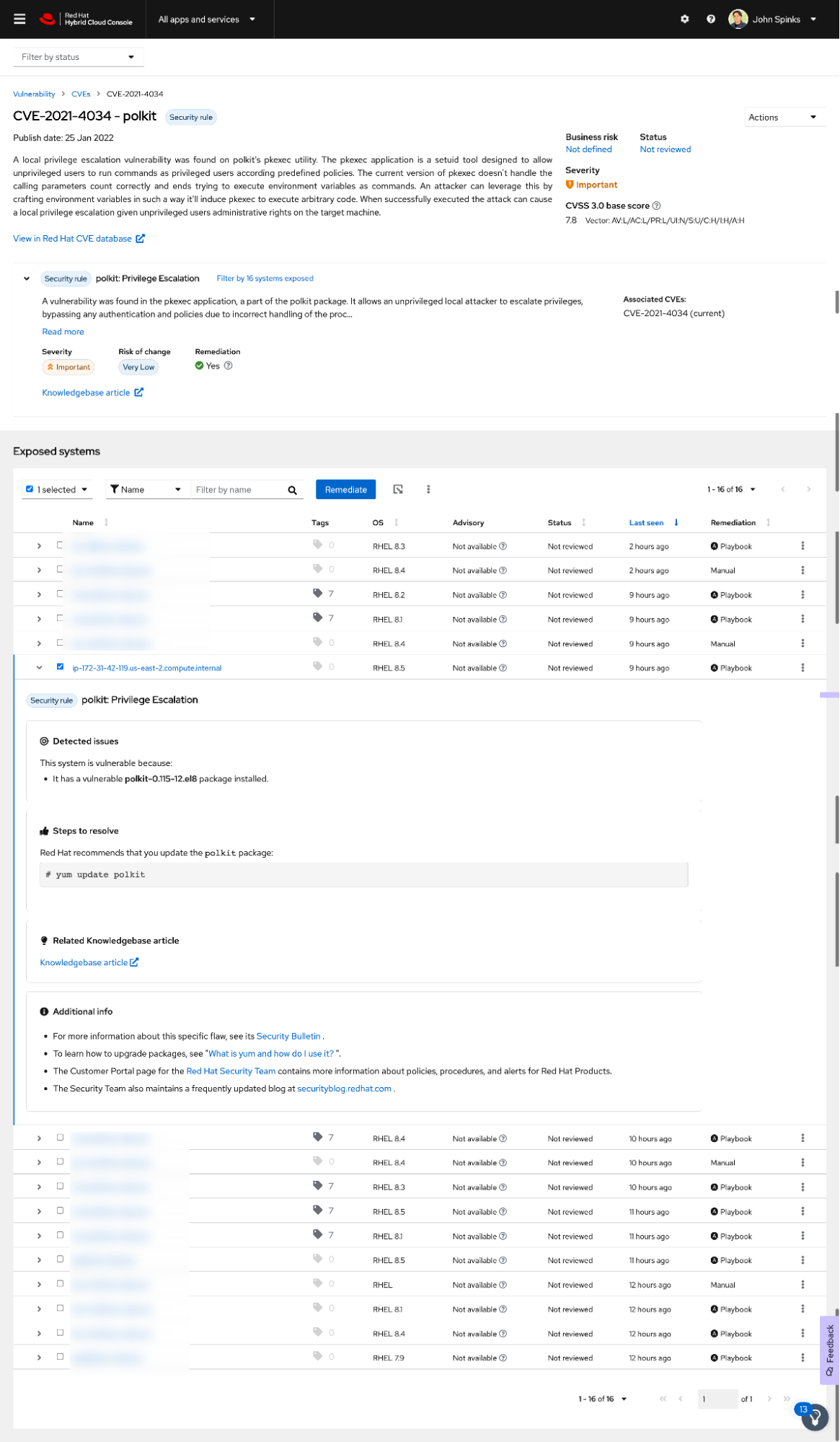Screen dimensions: 840x1442
Task: Open the Filter by status dropdown
Action: click(78, 57)
